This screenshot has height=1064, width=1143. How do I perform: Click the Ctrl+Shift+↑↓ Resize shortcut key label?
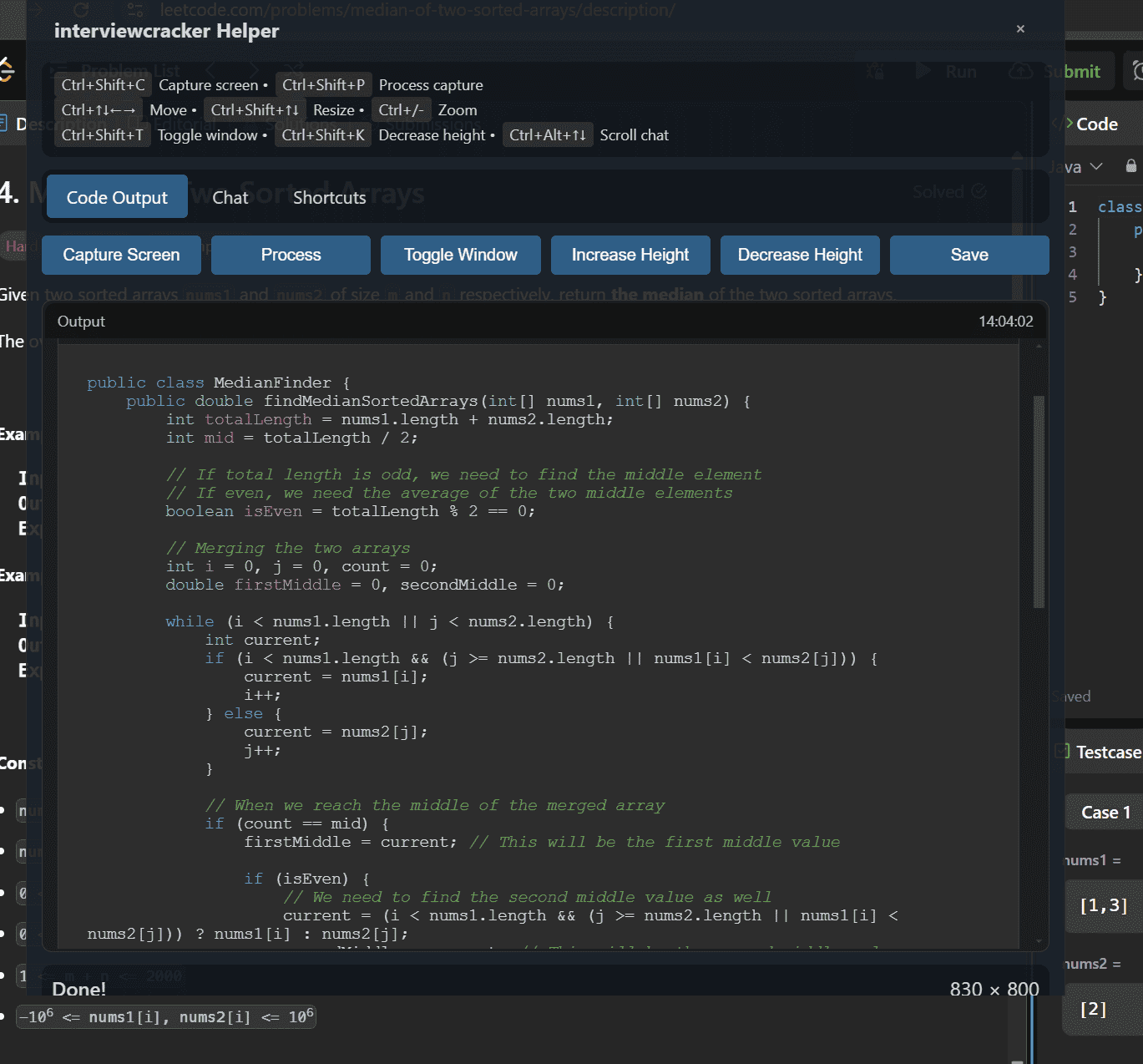tap(255, 109)
